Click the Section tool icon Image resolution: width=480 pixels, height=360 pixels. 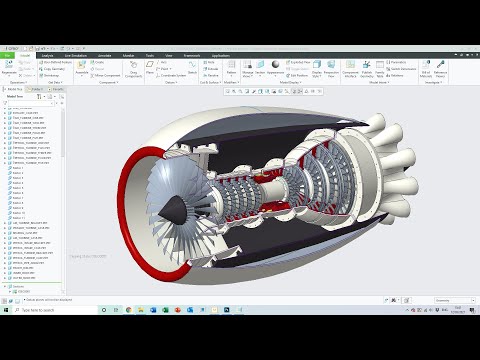260,65
